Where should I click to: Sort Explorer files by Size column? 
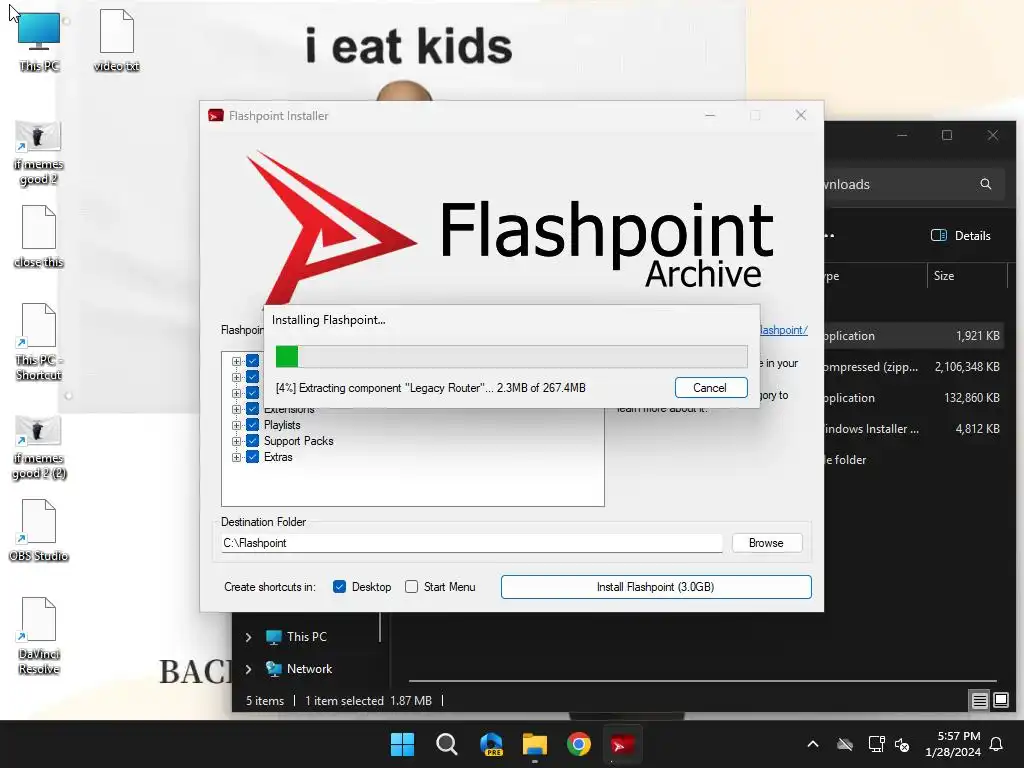pos(944,276)
